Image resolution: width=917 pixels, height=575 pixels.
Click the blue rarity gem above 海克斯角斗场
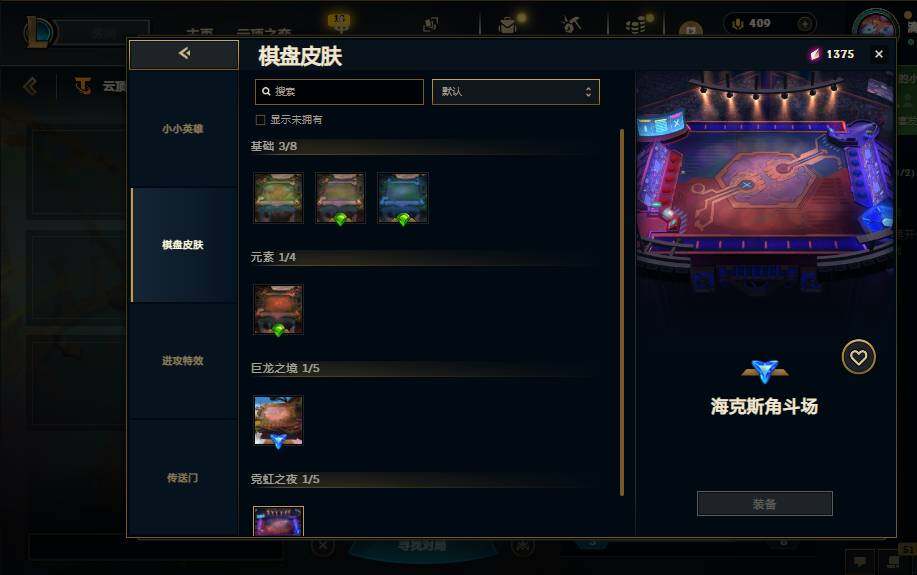tap(764, 370)
